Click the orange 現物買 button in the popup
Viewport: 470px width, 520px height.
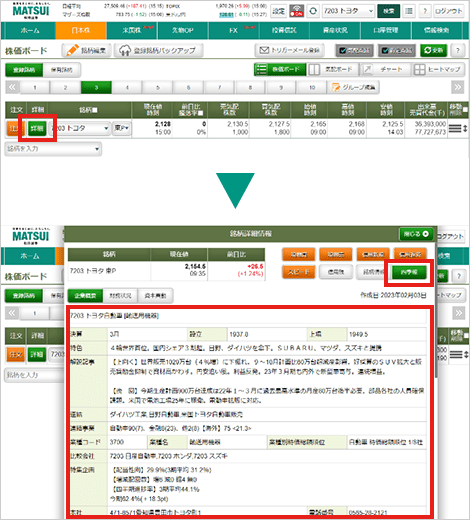(299, 255)
